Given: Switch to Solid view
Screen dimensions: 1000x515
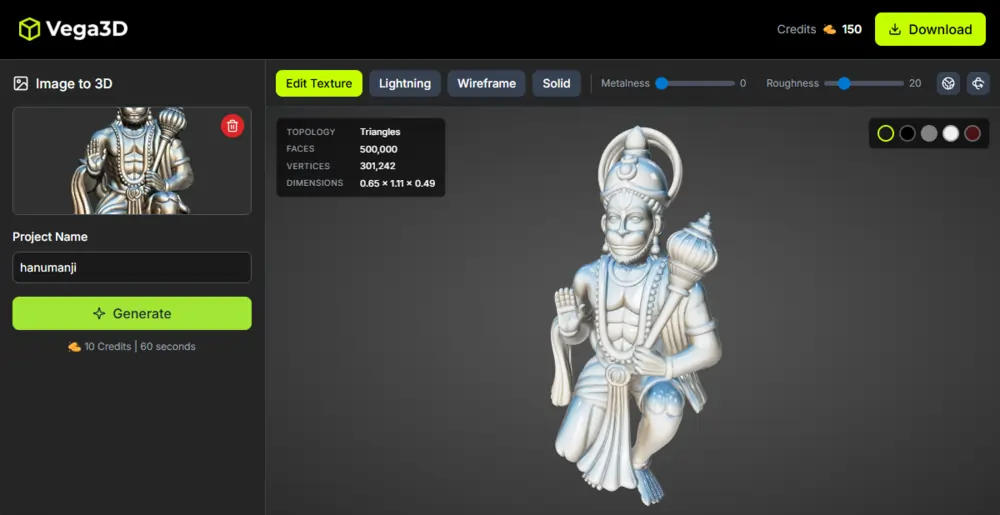Looking at the screenshot, I should coord(557,83).
